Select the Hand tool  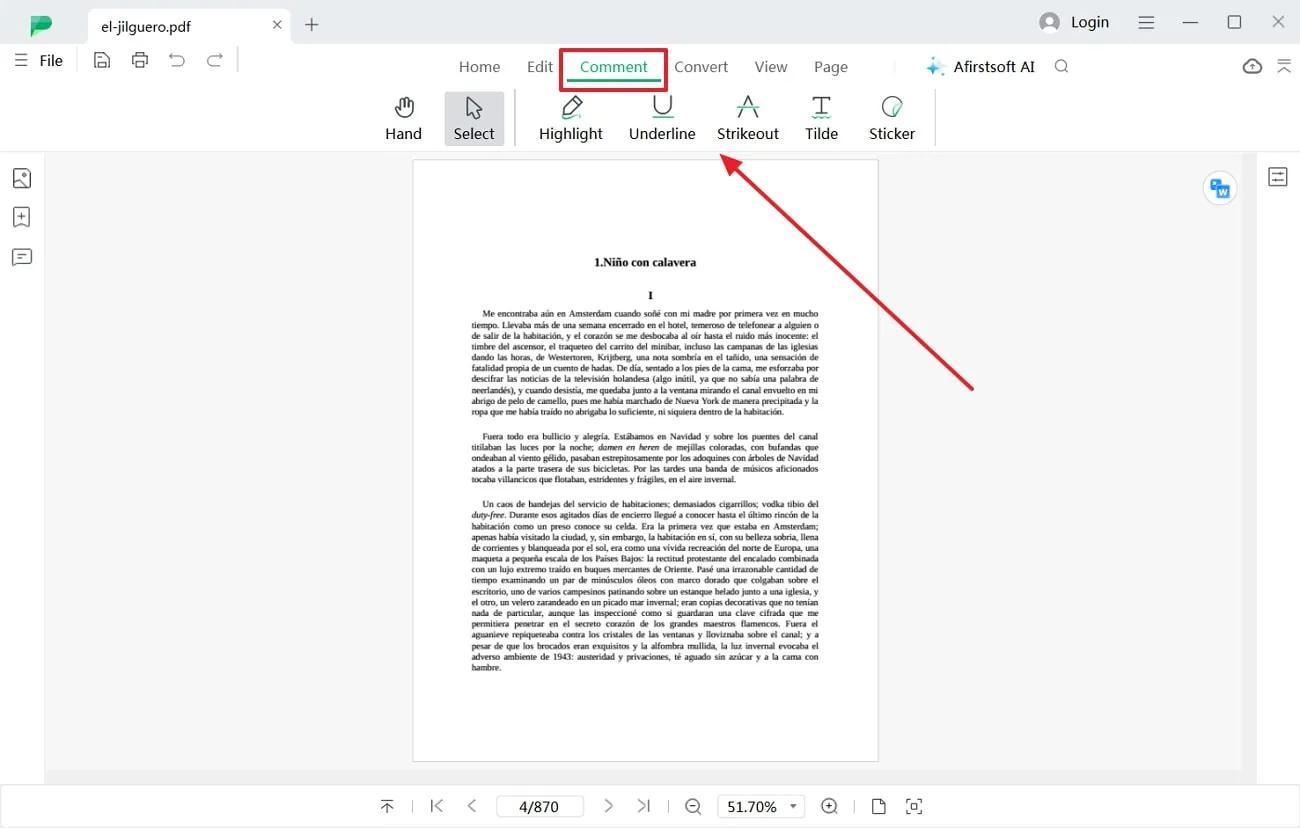click(x=403, y=118)
